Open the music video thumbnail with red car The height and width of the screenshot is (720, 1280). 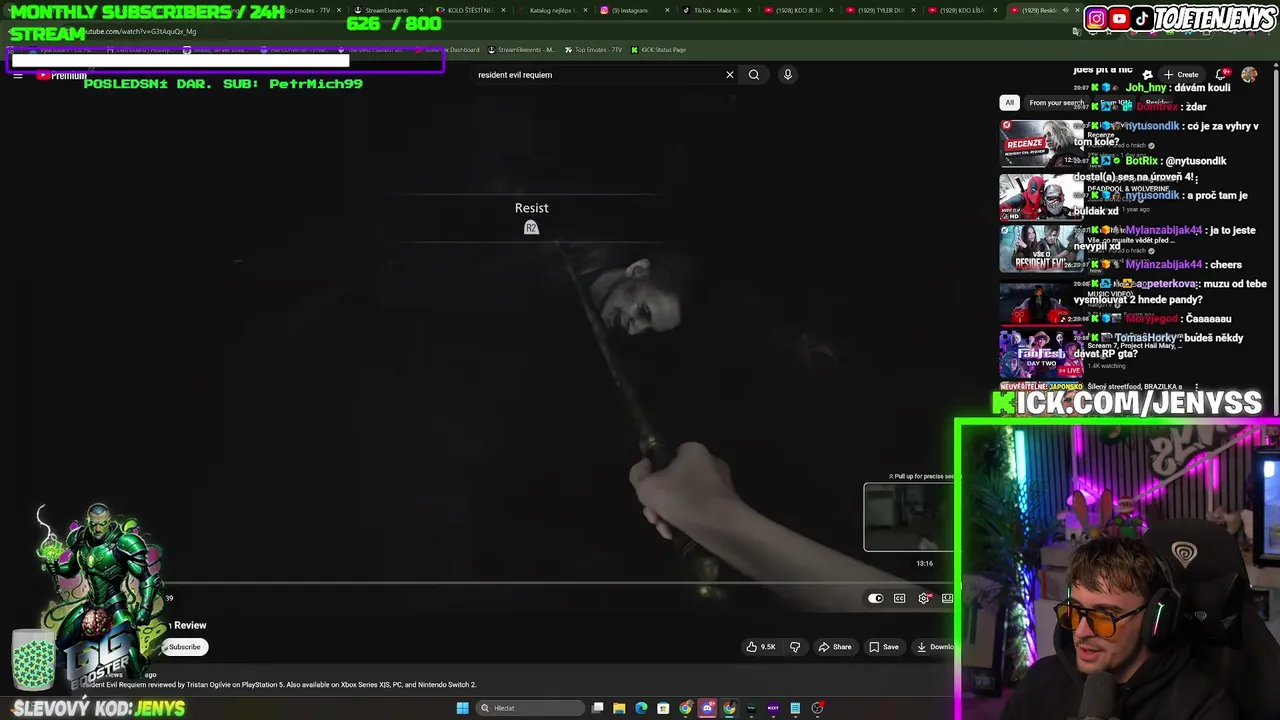(x=1042, y=302)
